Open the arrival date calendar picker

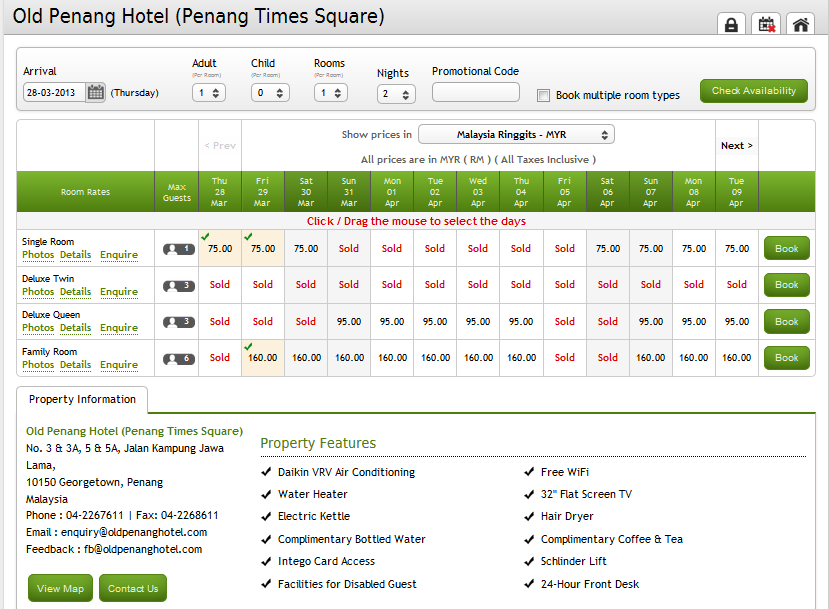(96, 93)
